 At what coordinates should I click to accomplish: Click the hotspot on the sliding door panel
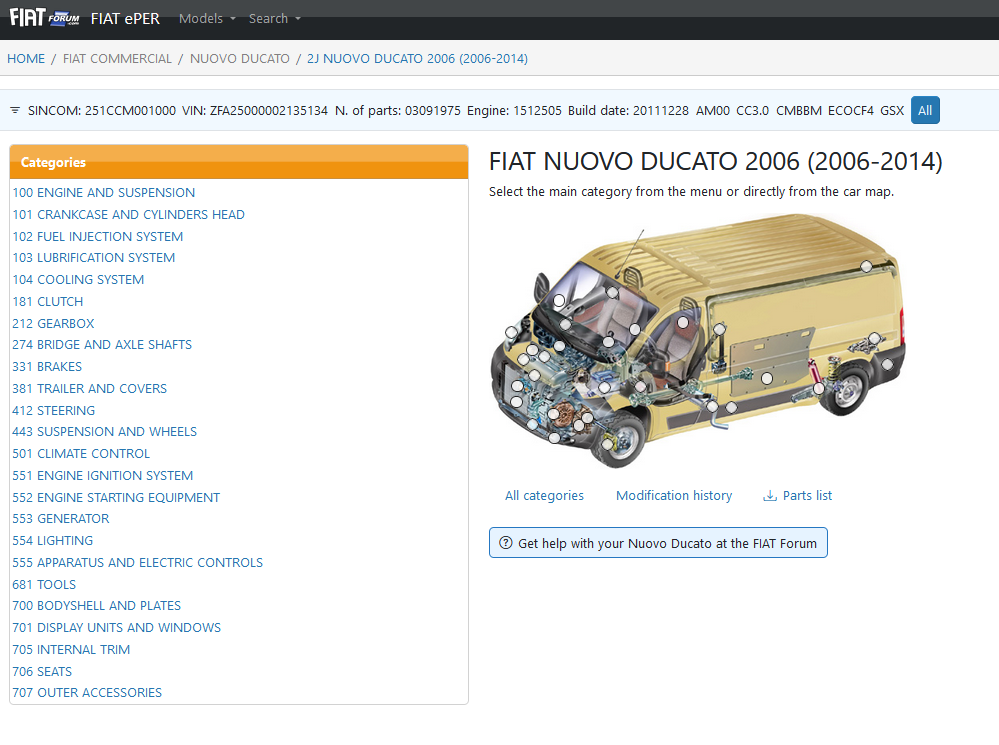pyautogui.click(x=767, y=379)
